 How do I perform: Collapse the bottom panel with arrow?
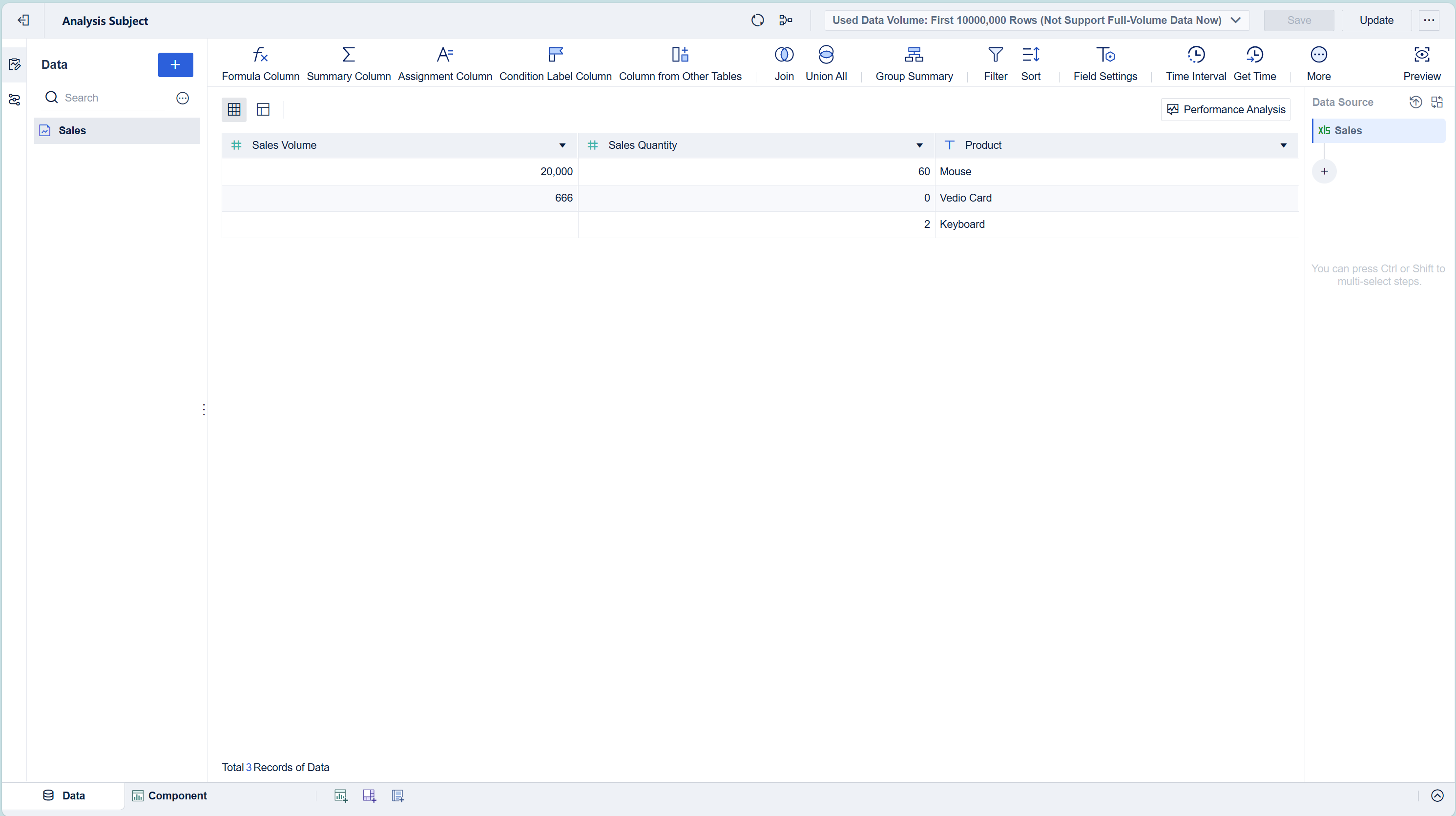click(x=1437, y=796)
